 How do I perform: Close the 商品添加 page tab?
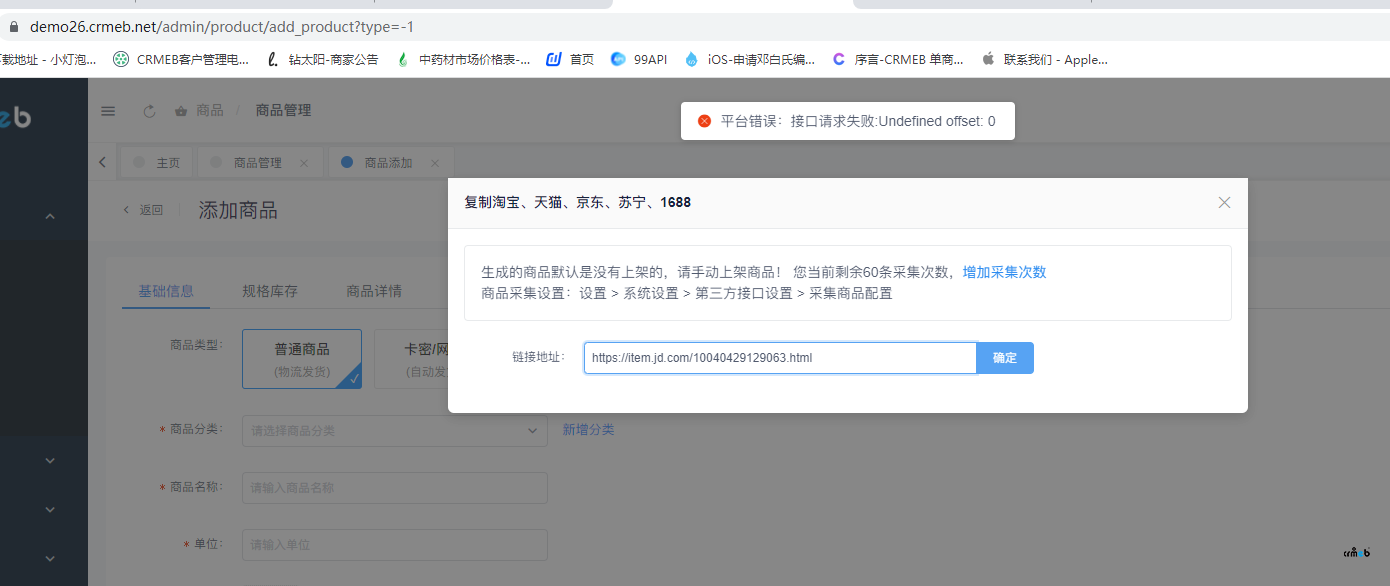[x=435, y=163]
